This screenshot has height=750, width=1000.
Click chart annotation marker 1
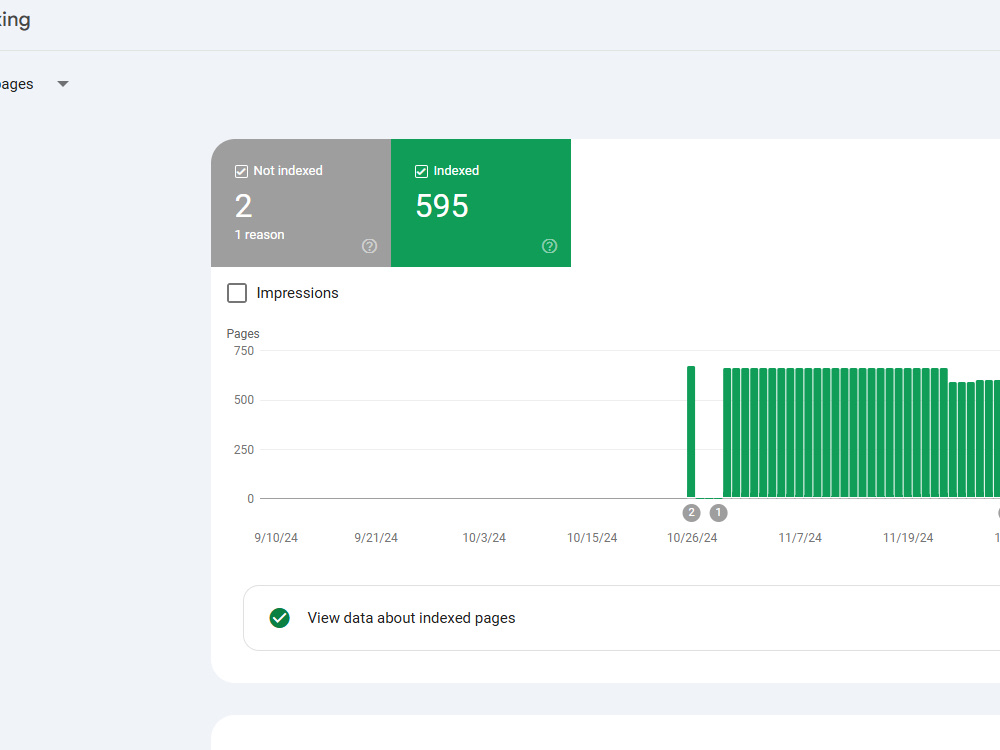(718, 513)
